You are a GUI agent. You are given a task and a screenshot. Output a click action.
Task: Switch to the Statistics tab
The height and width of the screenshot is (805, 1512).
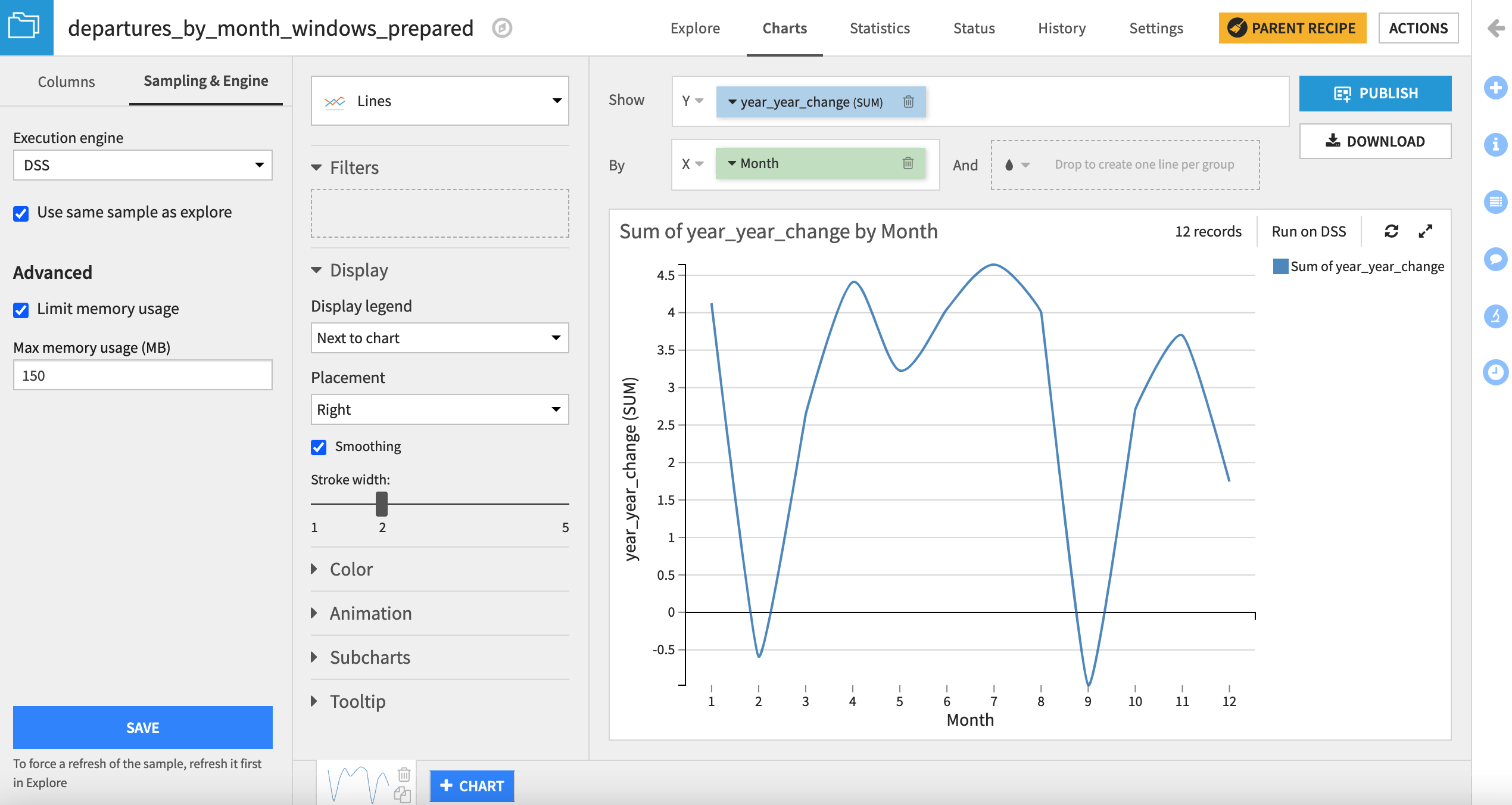[x=880, y=28]
